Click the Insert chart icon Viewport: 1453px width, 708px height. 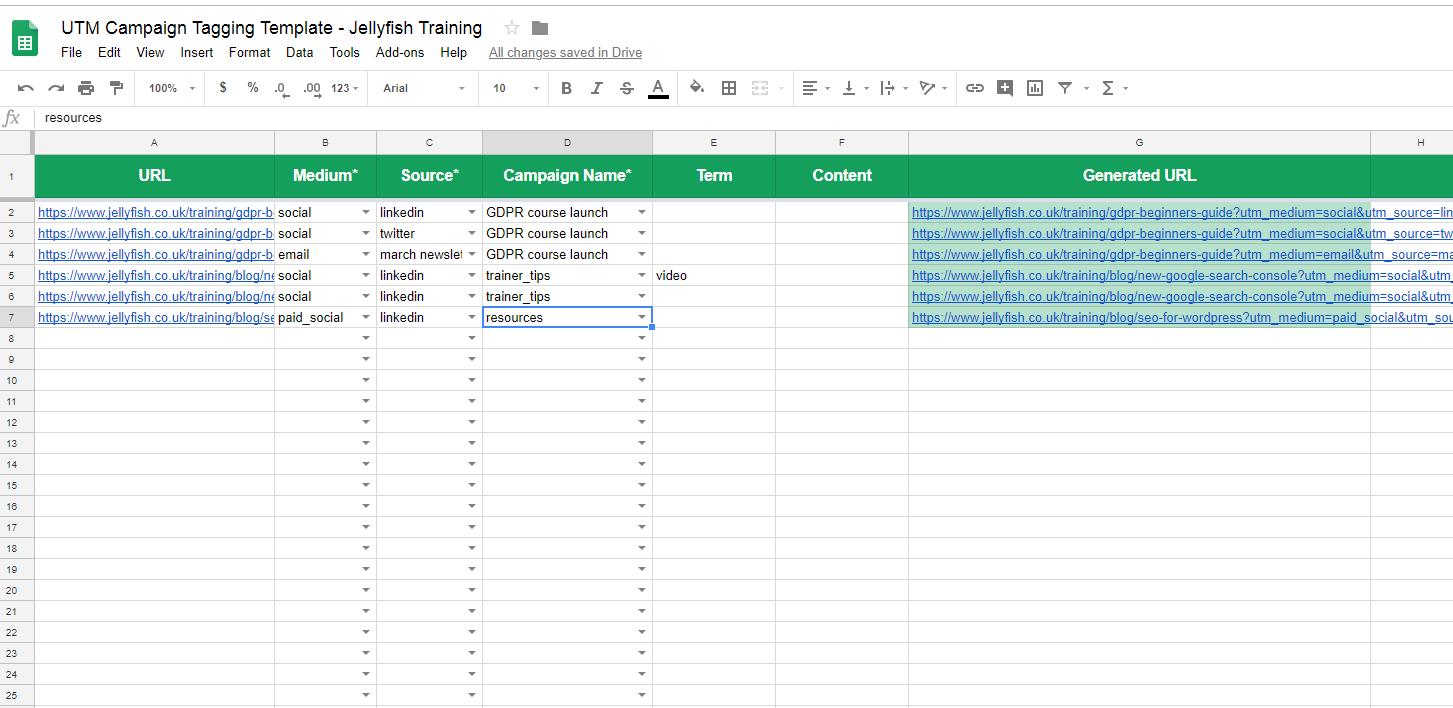click(x=1035, y=88)
